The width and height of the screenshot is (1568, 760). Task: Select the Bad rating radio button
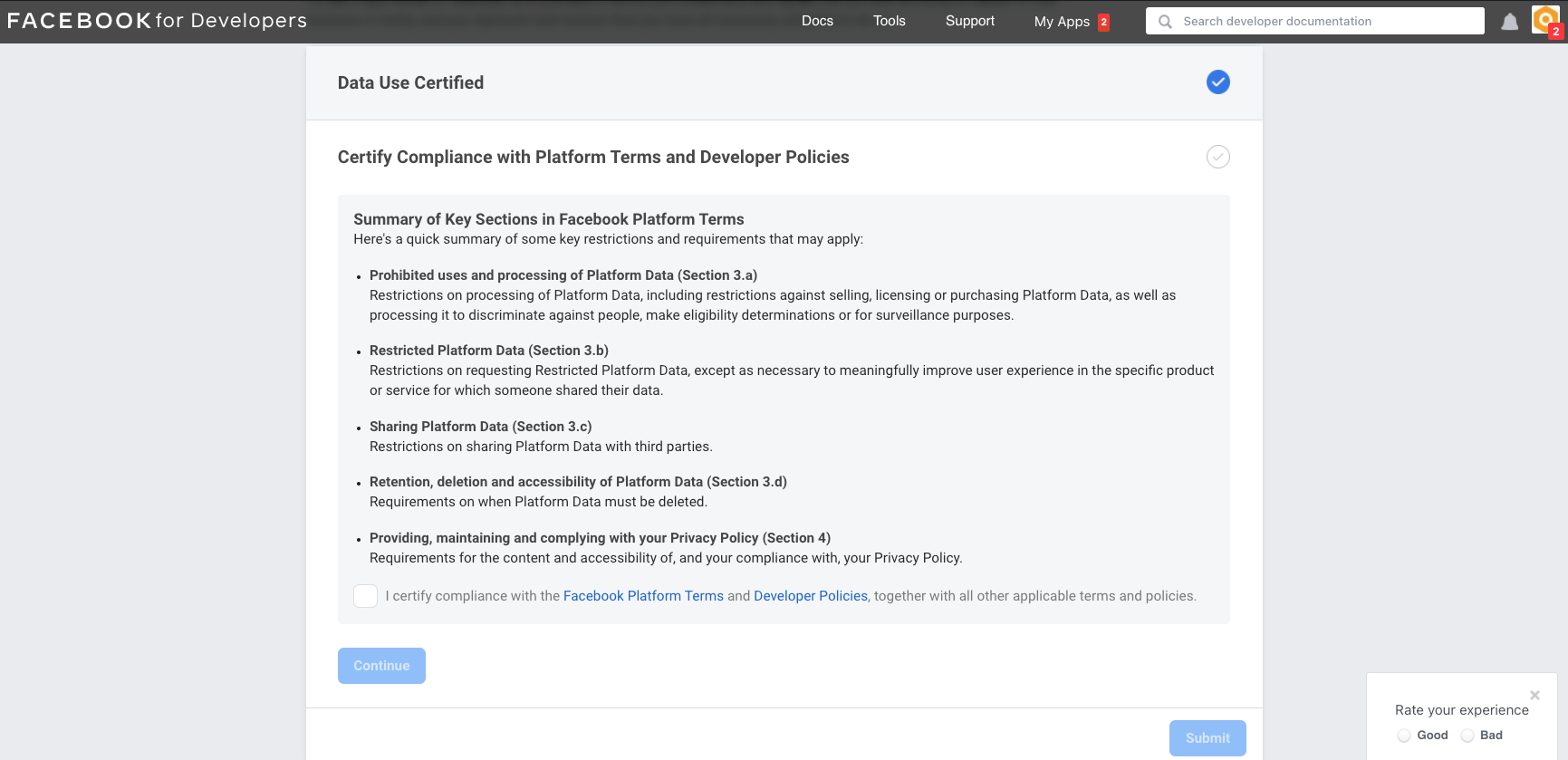pos(1467,736)
